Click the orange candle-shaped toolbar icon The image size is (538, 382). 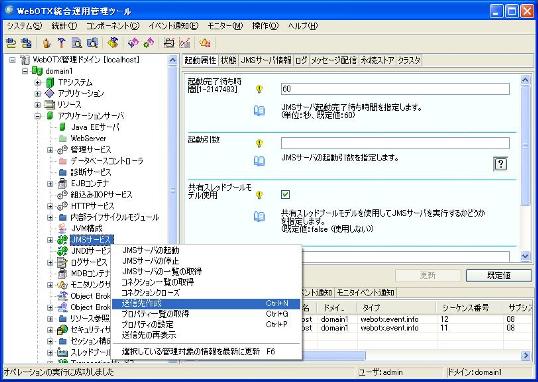point(47,43)
